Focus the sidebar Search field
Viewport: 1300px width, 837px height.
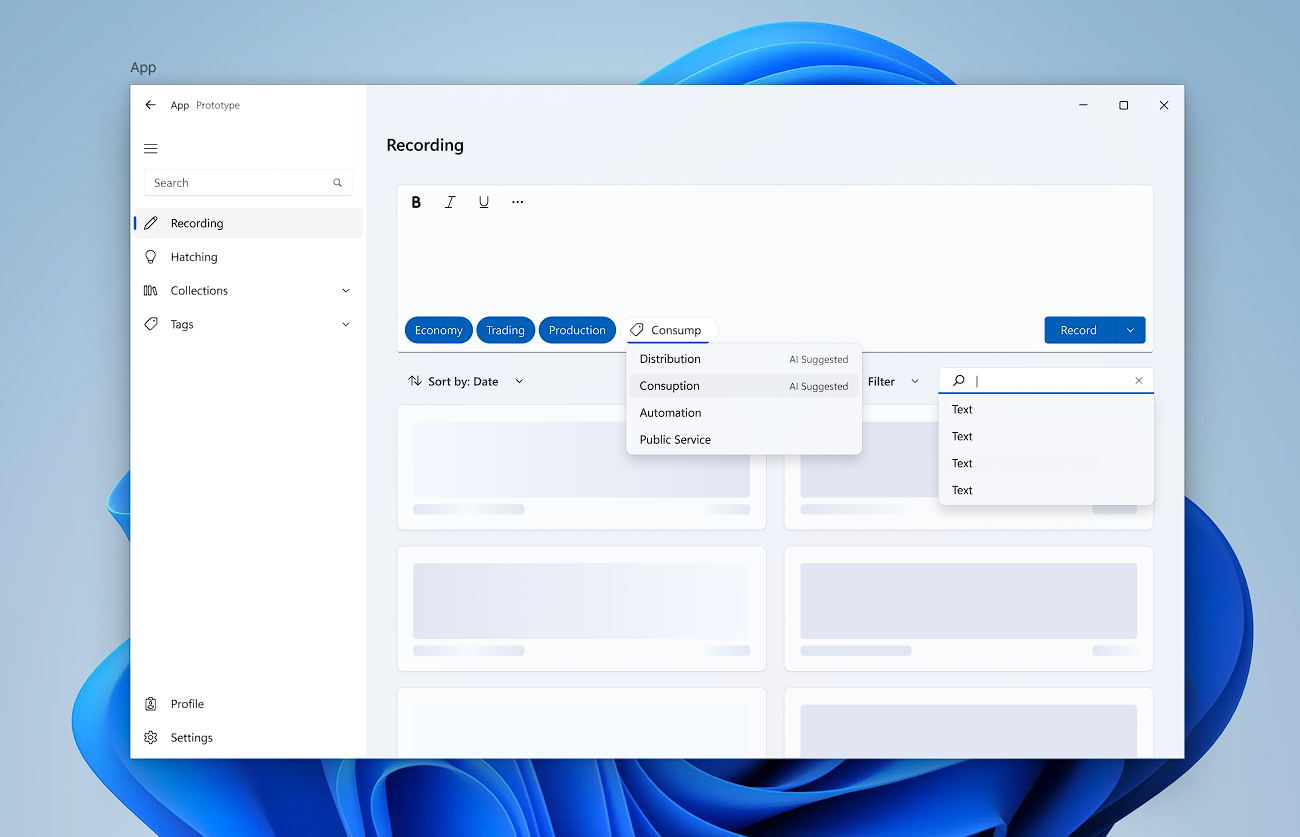pyautogui.click(x=248, y=183)
